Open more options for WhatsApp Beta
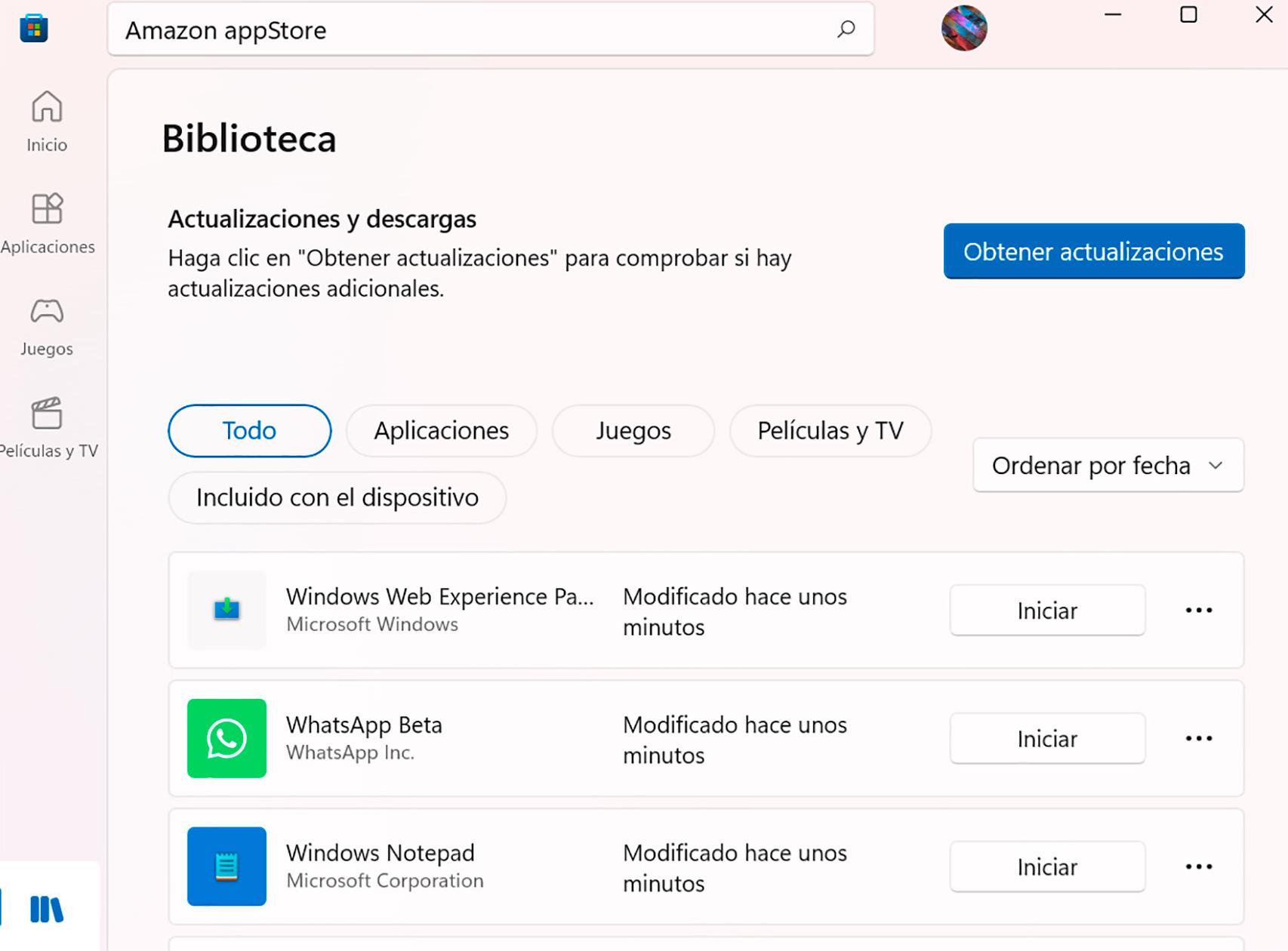Viewport: 1288px width, 951px height. click(1199, 738)
